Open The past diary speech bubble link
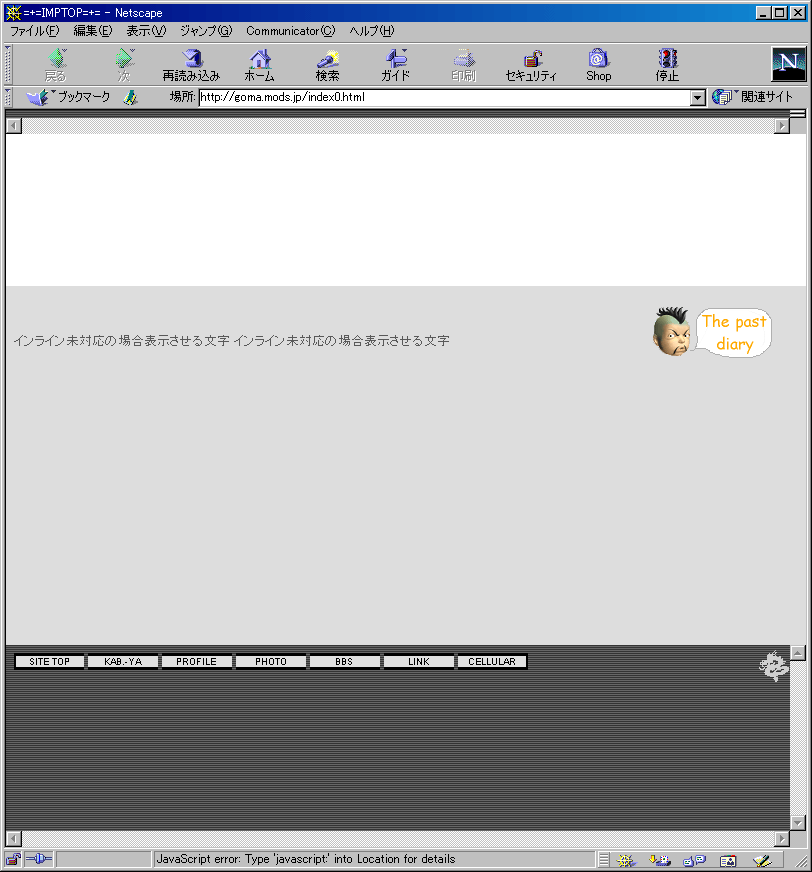Screen dimensions: 812x872 click(734, 333)
